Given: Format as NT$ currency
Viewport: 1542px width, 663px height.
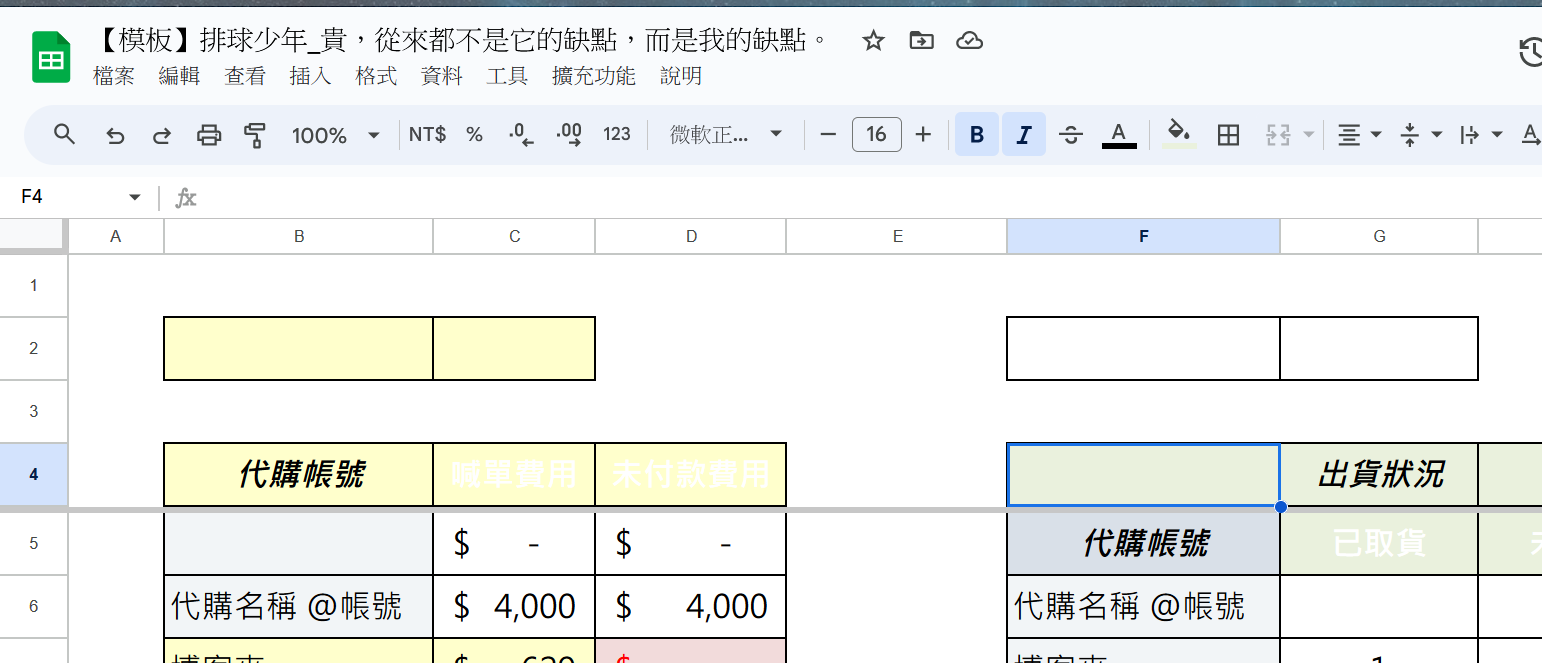Looking at the screenshot, I should click(428, 135).
